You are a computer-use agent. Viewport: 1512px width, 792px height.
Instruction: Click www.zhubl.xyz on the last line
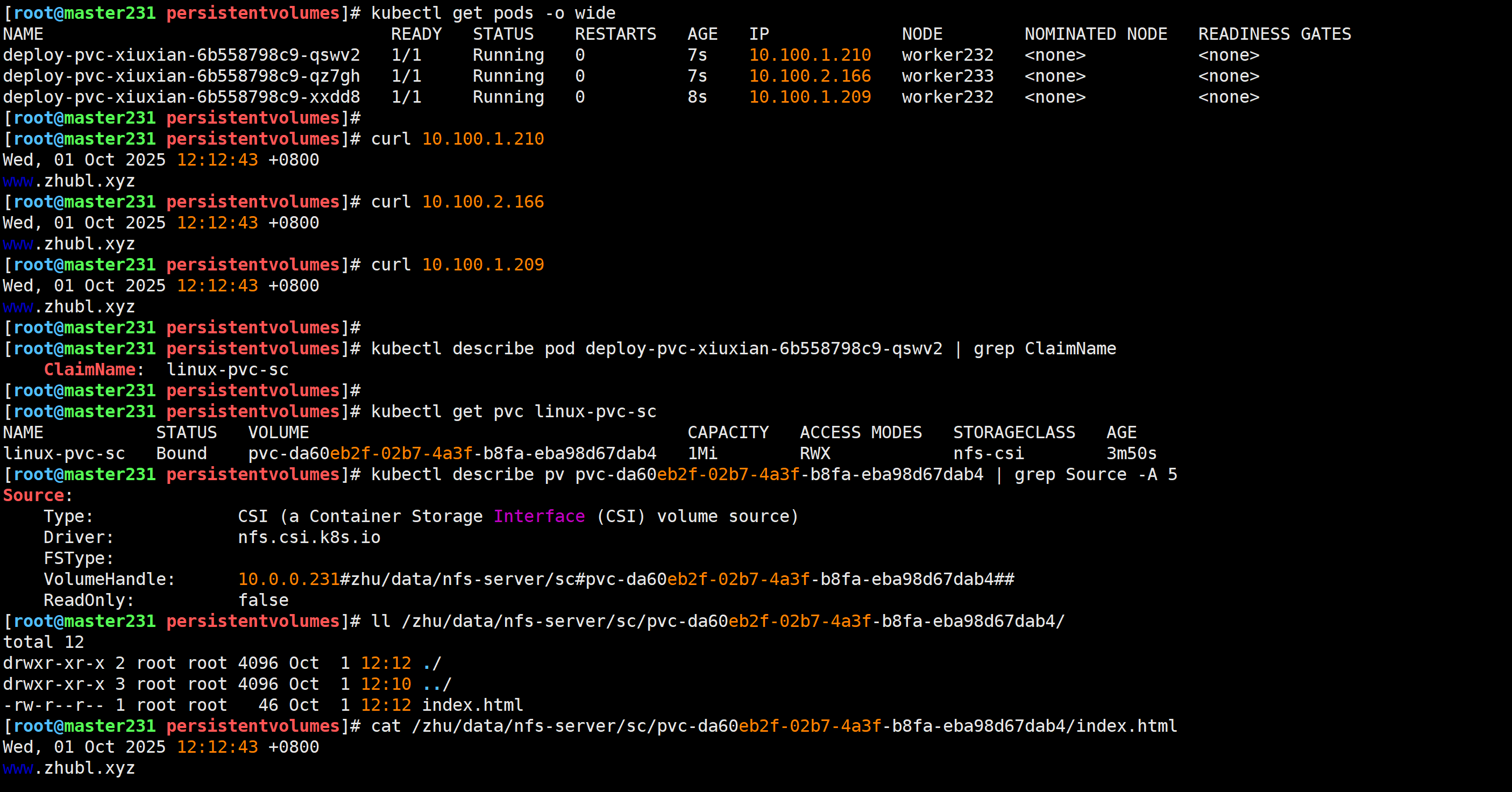coord(69,768)
